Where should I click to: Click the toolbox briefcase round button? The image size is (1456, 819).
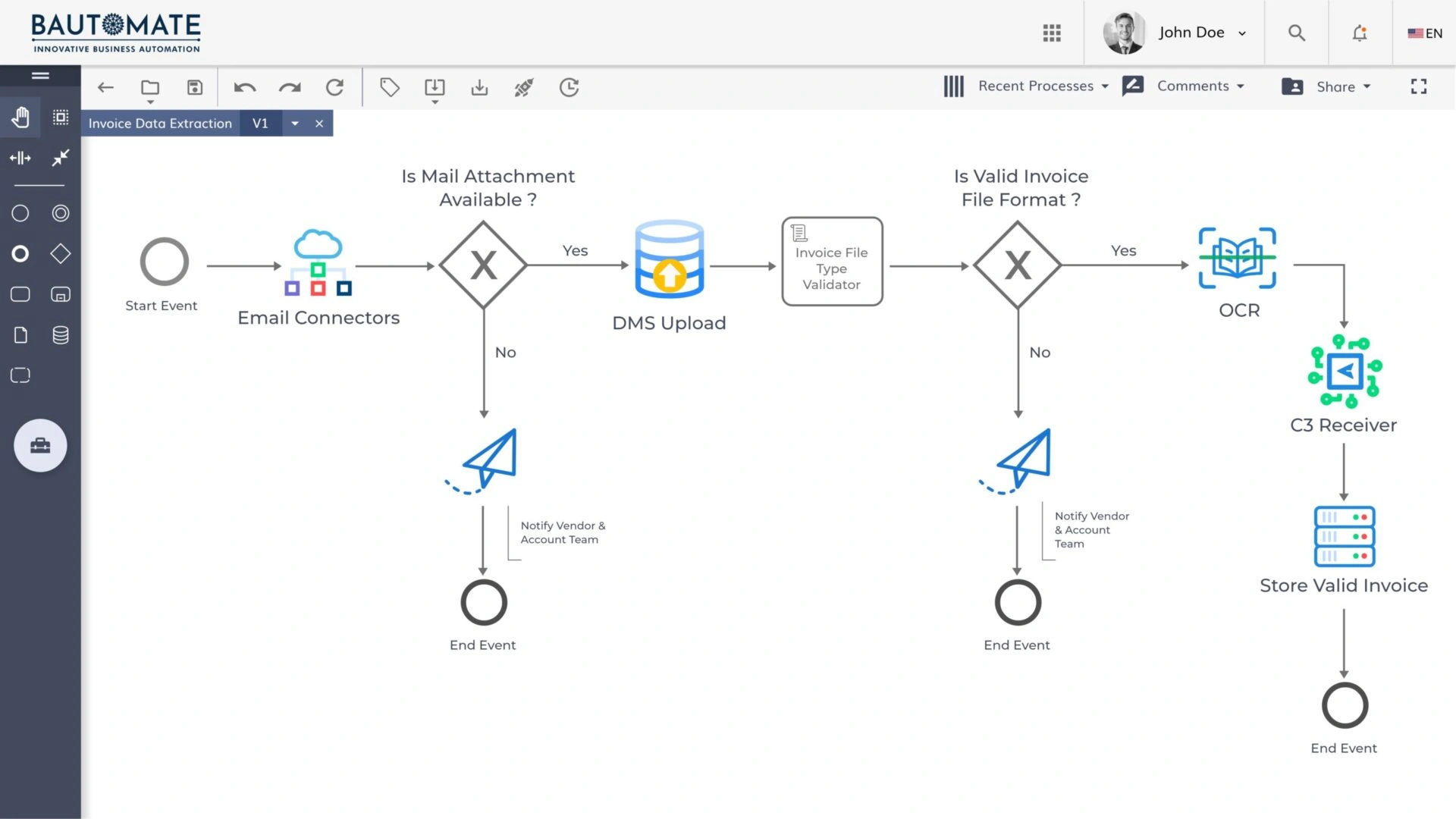(40, 445)
